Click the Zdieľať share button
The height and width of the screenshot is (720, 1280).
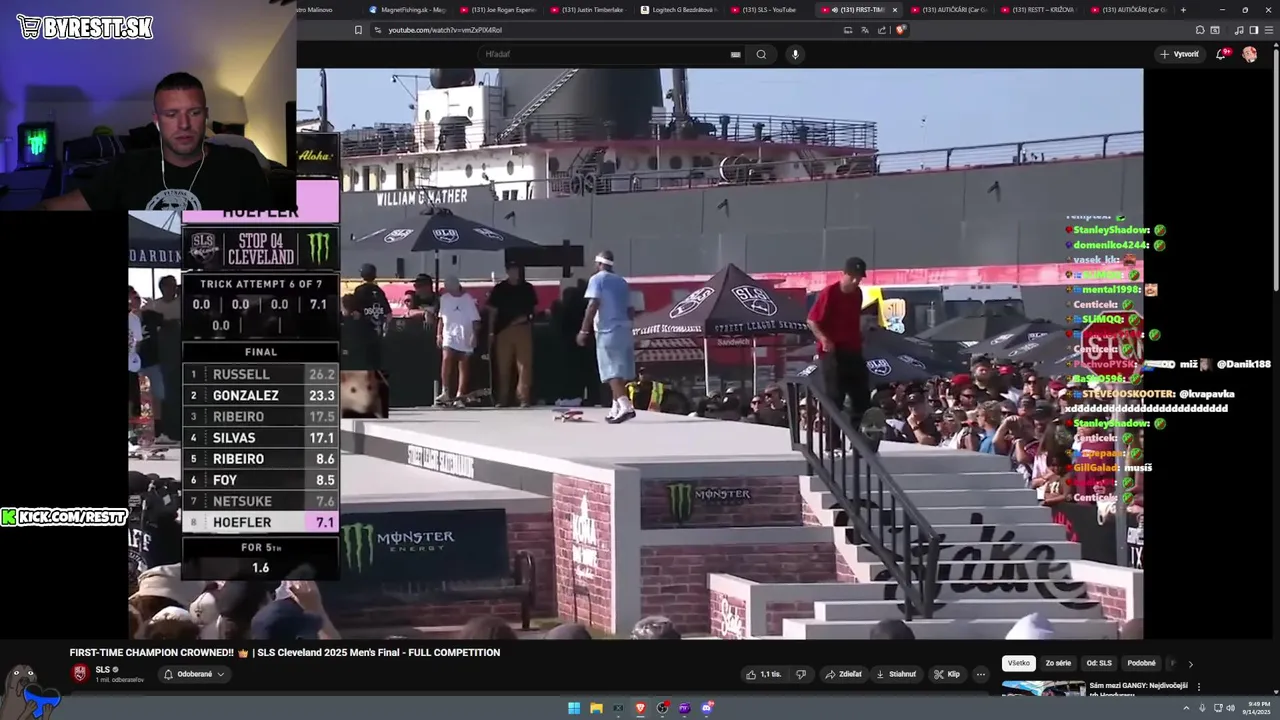[843, 674]
